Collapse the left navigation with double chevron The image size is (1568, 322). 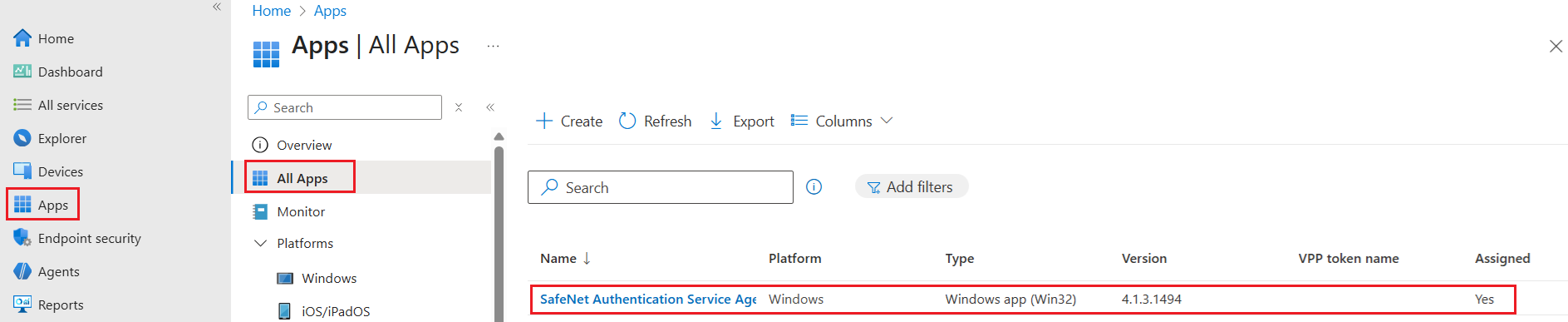tap(217, 7)
